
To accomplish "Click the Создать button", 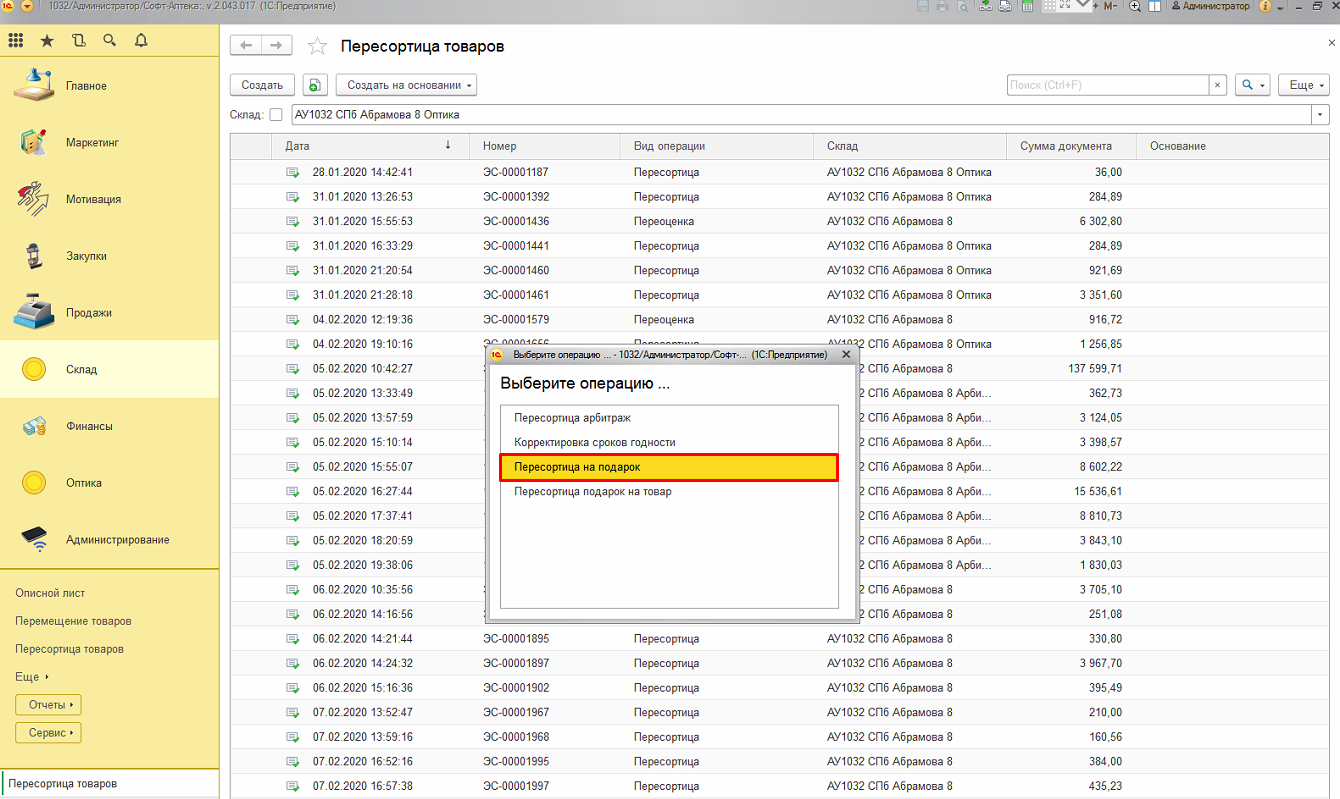I will point(262,85).
